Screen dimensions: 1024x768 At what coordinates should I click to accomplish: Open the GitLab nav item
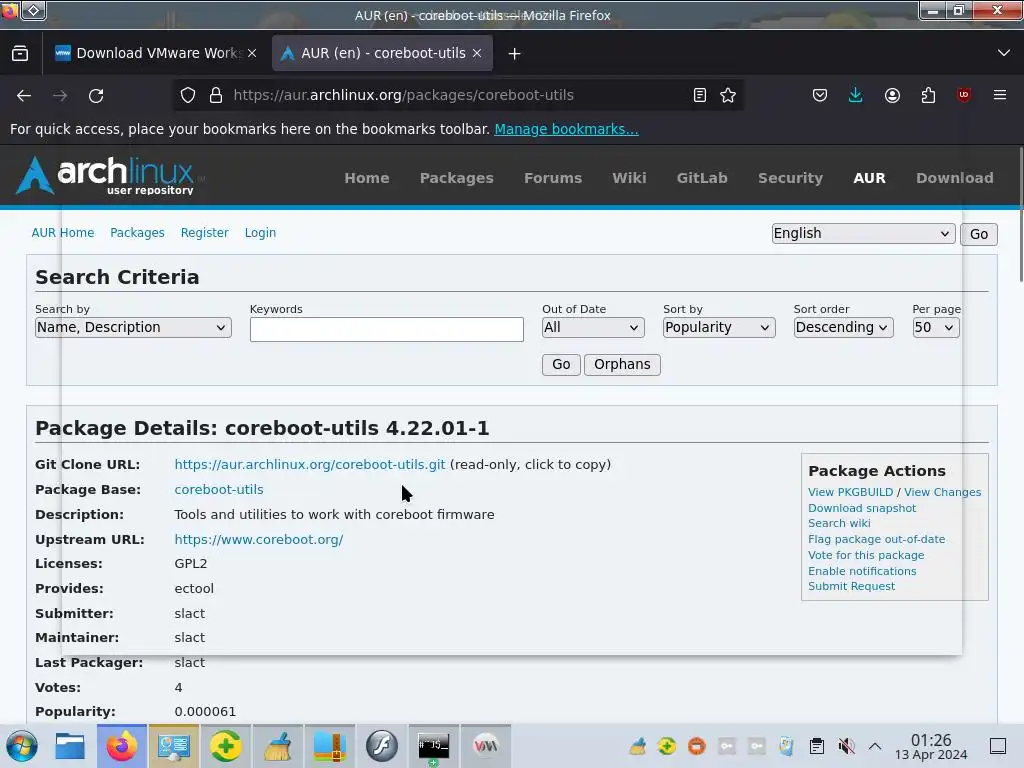point(702,178)
